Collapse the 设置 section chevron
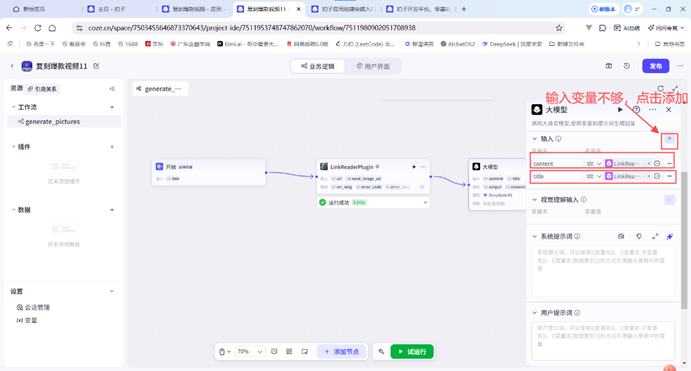The height and width of the screenshot is (371, 691). click(112, 291)
